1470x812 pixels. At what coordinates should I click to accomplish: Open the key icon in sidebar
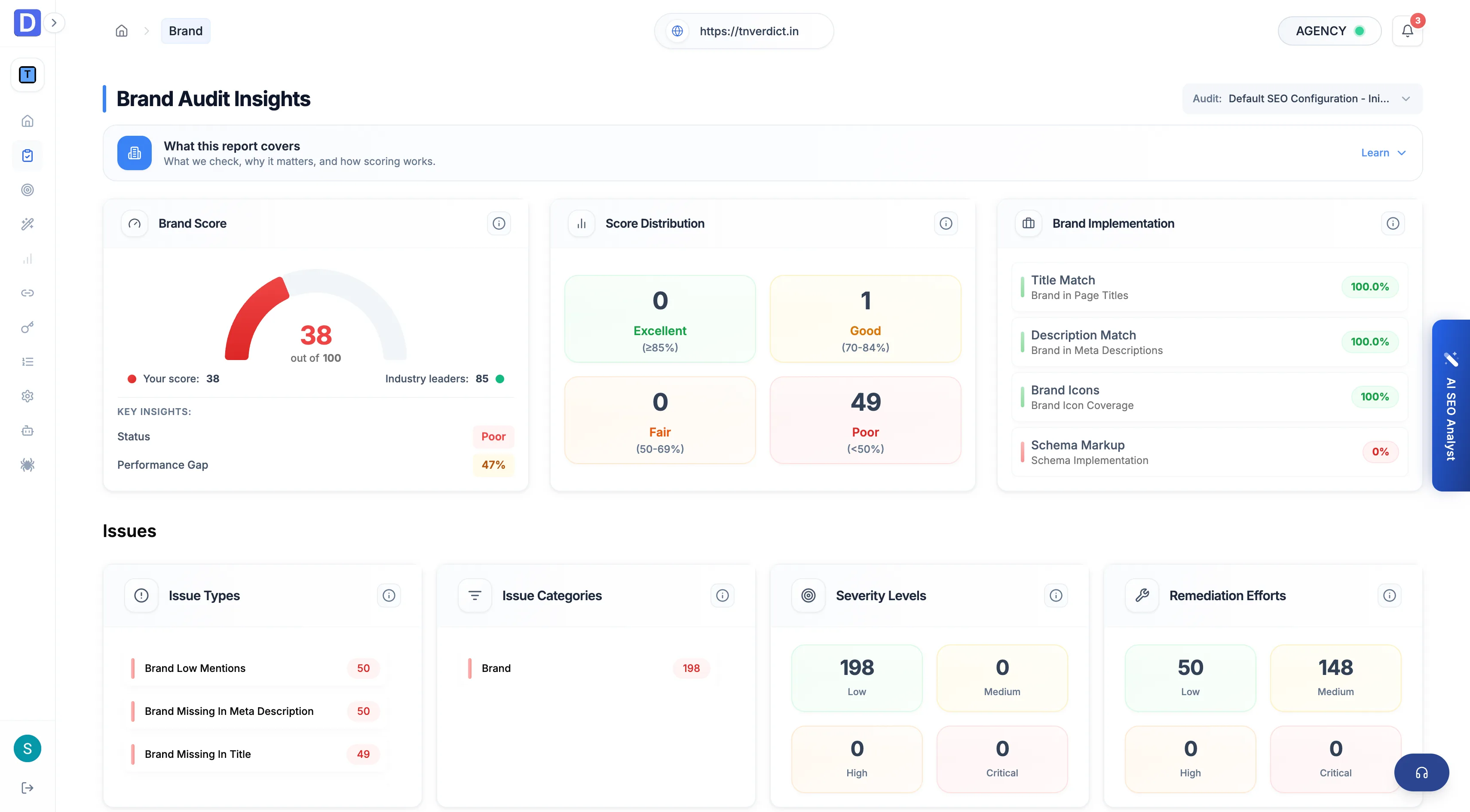(x=28, y=327)
